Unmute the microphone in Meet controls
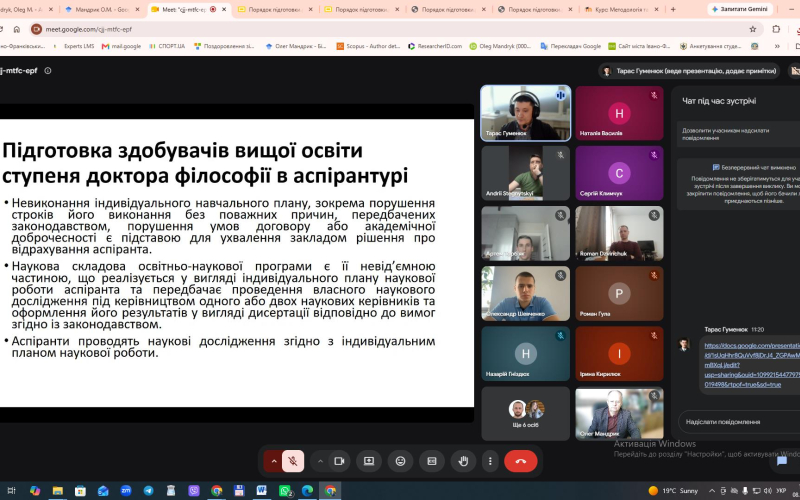Screen dimensions: 800x500 click(293, 461)
